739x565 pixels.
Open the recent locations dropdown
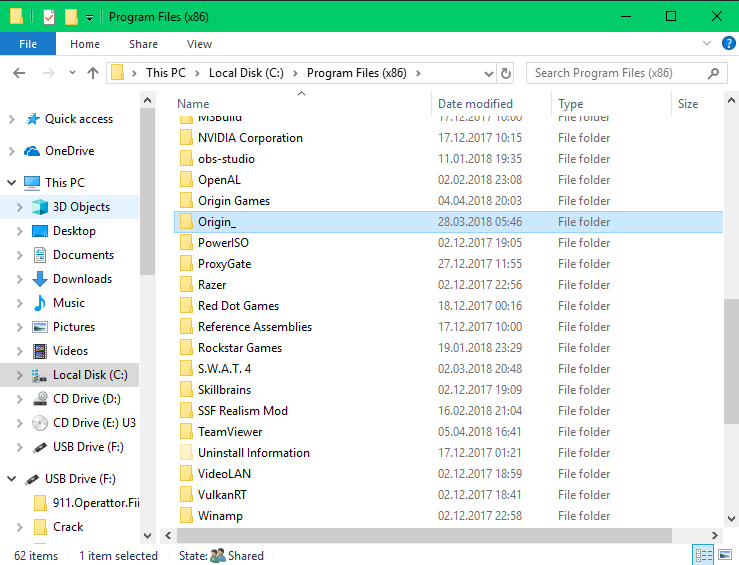click(x=72, y=73)
